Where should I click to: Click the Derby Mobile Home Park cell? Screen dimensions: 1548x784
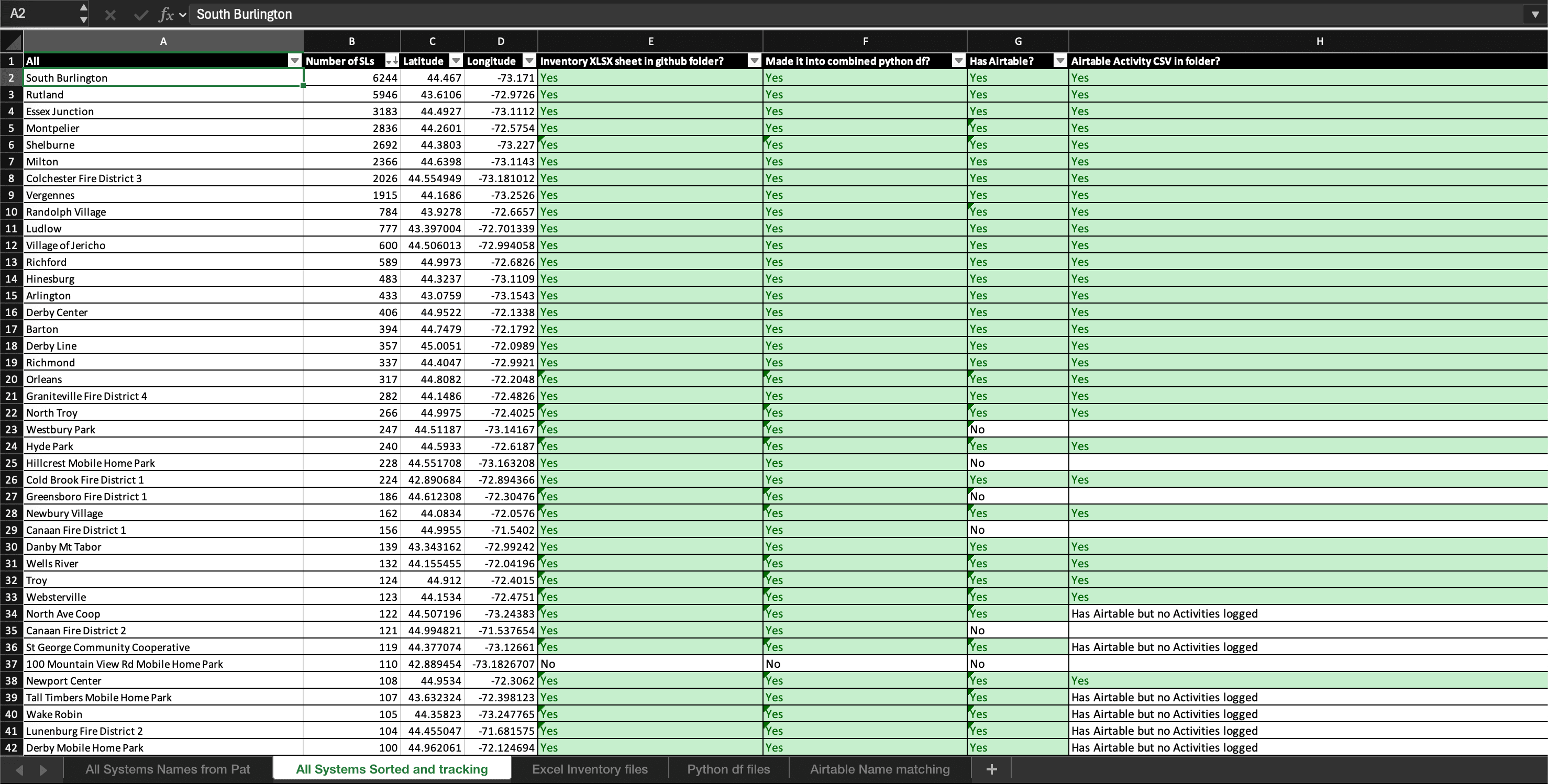click(x=163, y=748)
